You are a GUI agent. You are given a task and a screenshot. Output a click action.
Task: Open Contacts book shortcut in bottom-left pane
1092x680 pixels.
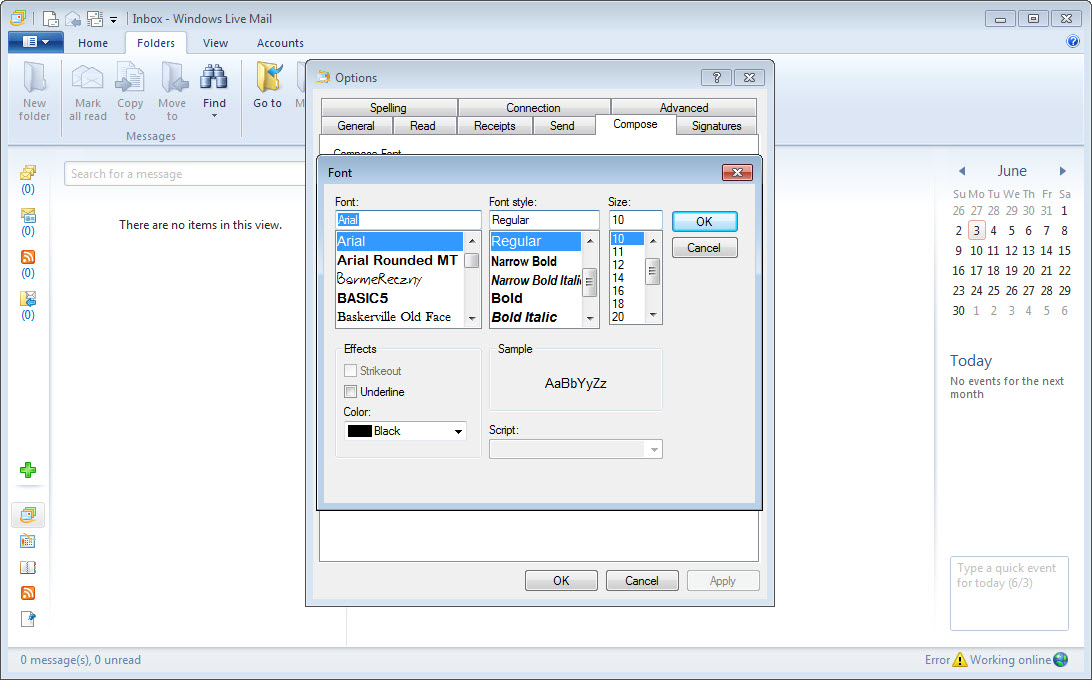(x=28, y=567)
